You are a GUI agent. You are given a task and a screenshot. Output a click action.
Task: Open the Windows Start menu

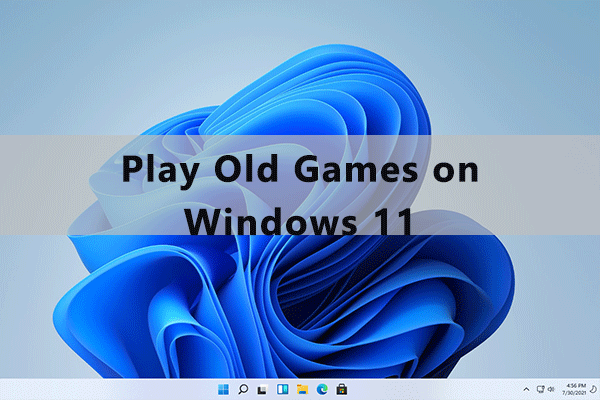tap(223, 390)
